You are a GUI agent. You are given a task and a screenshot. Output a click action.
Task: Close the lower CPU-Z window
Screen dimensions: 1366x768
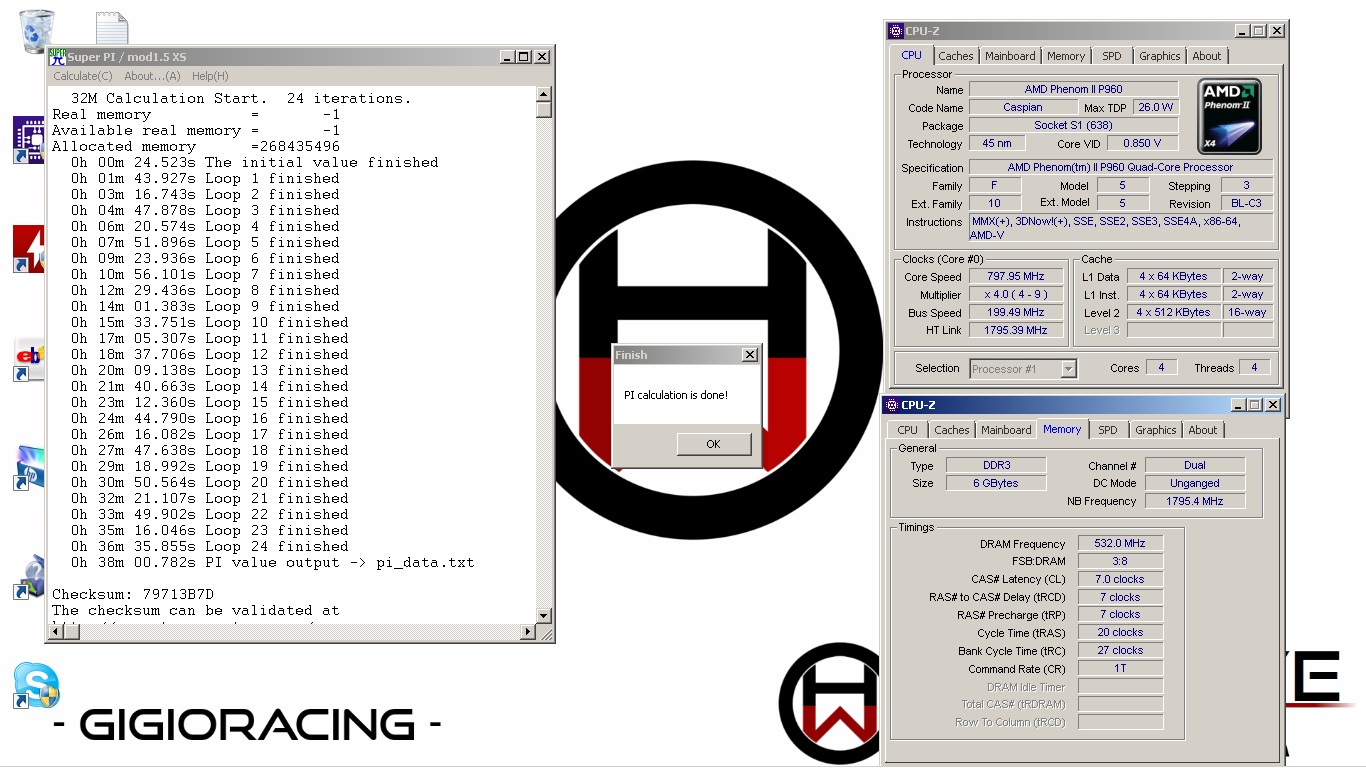1272,405
